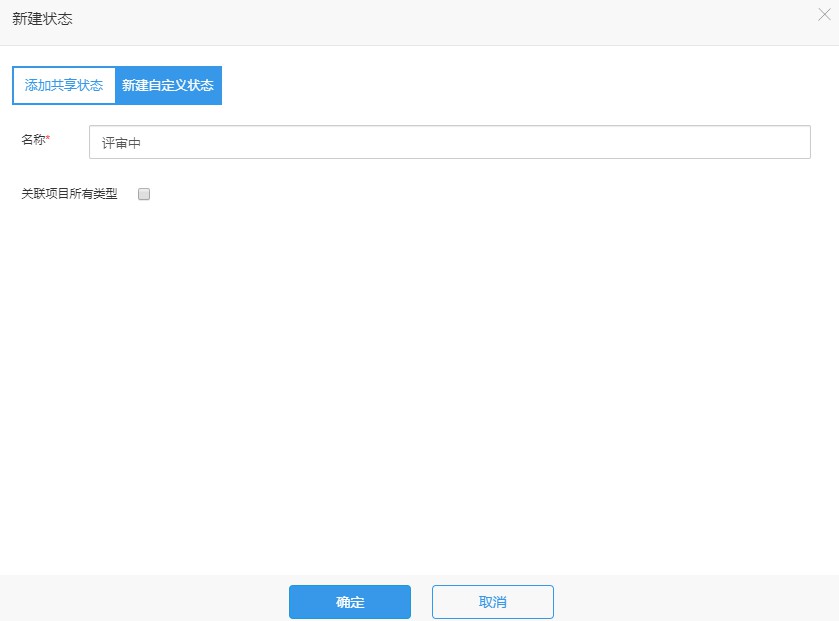Click the 名称 field label
This screenshot has width=839, height=621.
coord(35,140)
